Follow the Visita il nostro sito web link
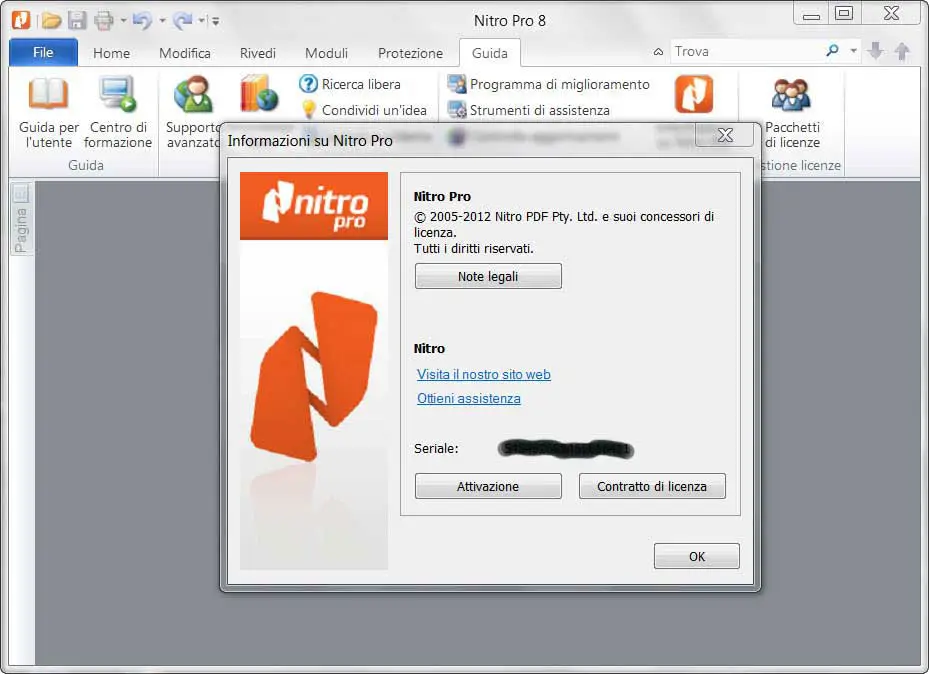Image resolution: width=929 pixels, height=674 pixels. click(483, 374)
